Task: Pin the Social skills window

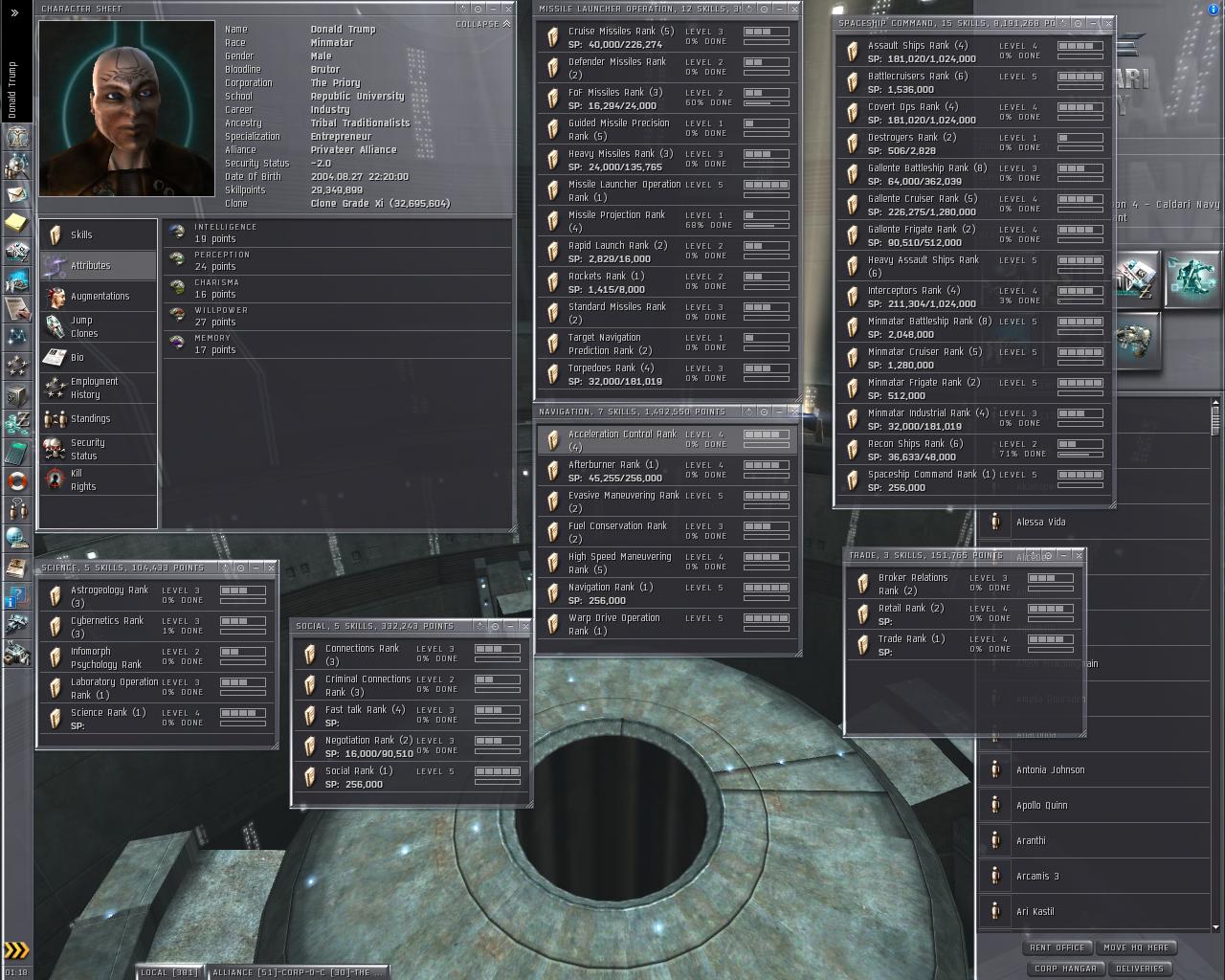Action: pos(494,626)
